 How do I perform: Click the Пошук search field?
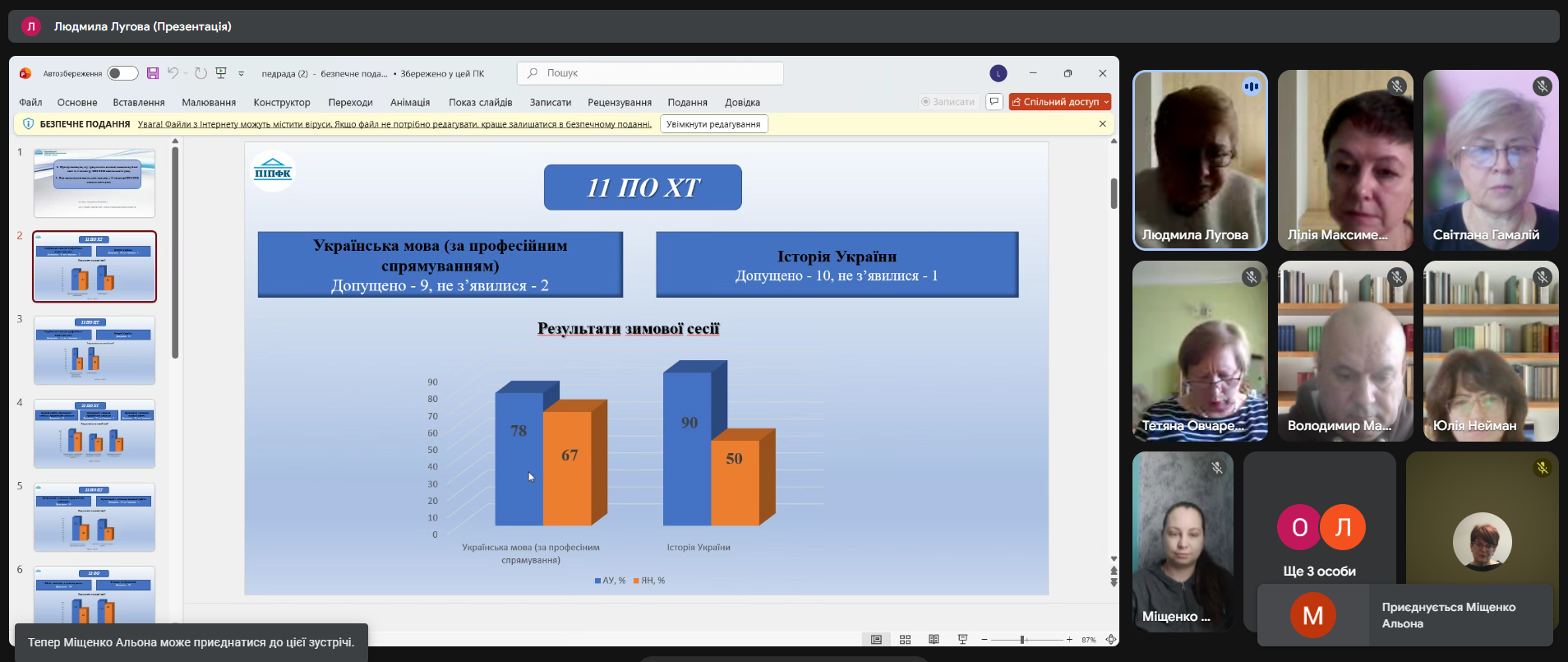(650, 73)
